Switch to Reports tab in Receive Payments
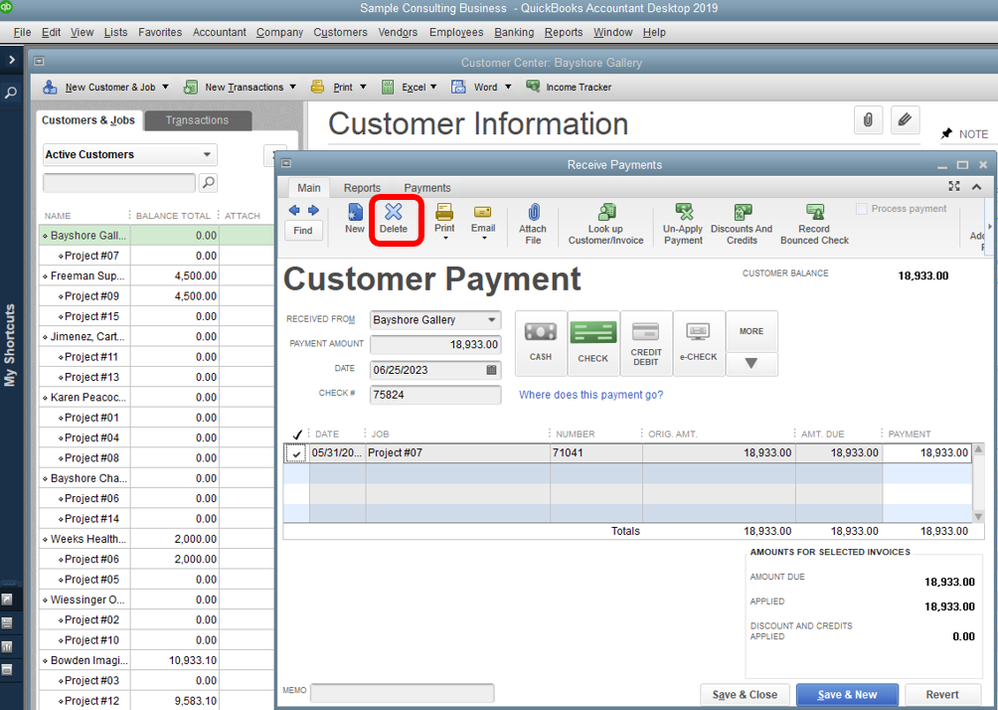 click(362, 188)
